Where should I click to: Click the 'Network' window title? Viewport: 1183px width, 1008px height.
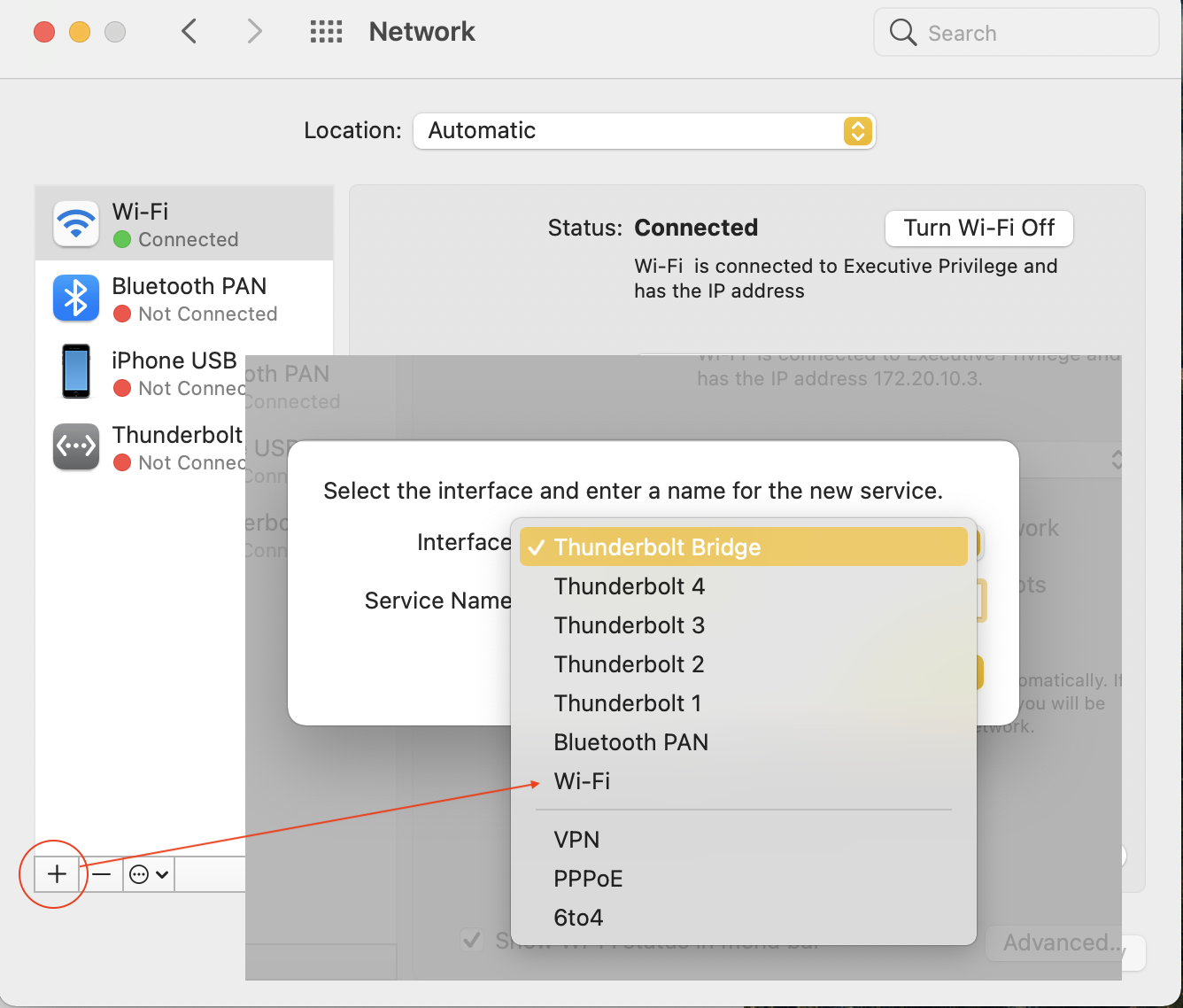(422, 32)
